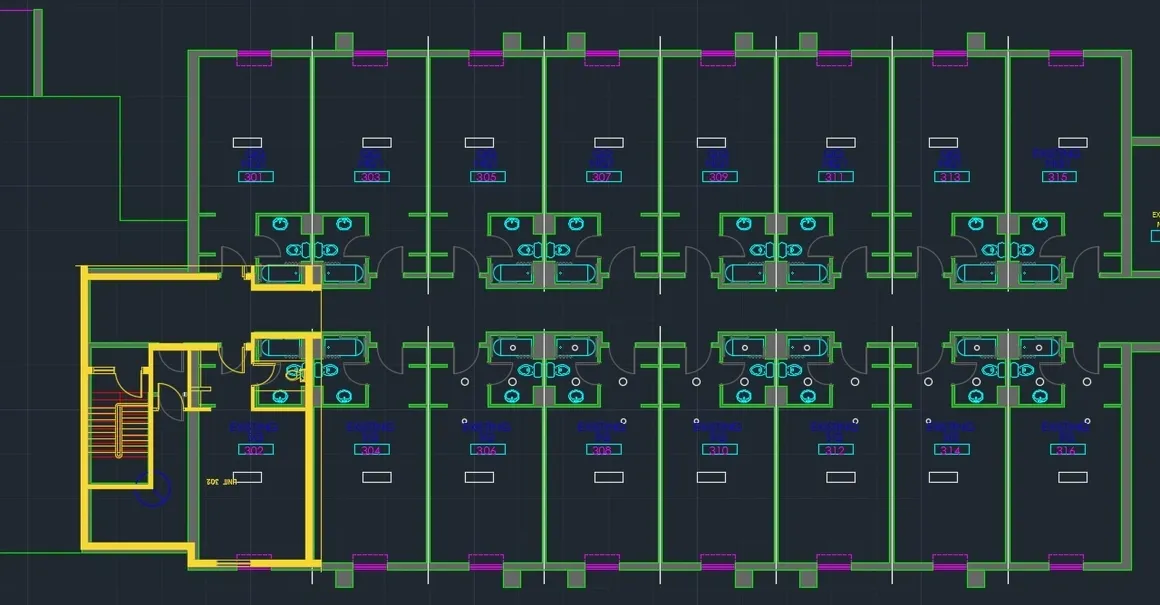Click the magenta window above room 303

click(370, 57)
